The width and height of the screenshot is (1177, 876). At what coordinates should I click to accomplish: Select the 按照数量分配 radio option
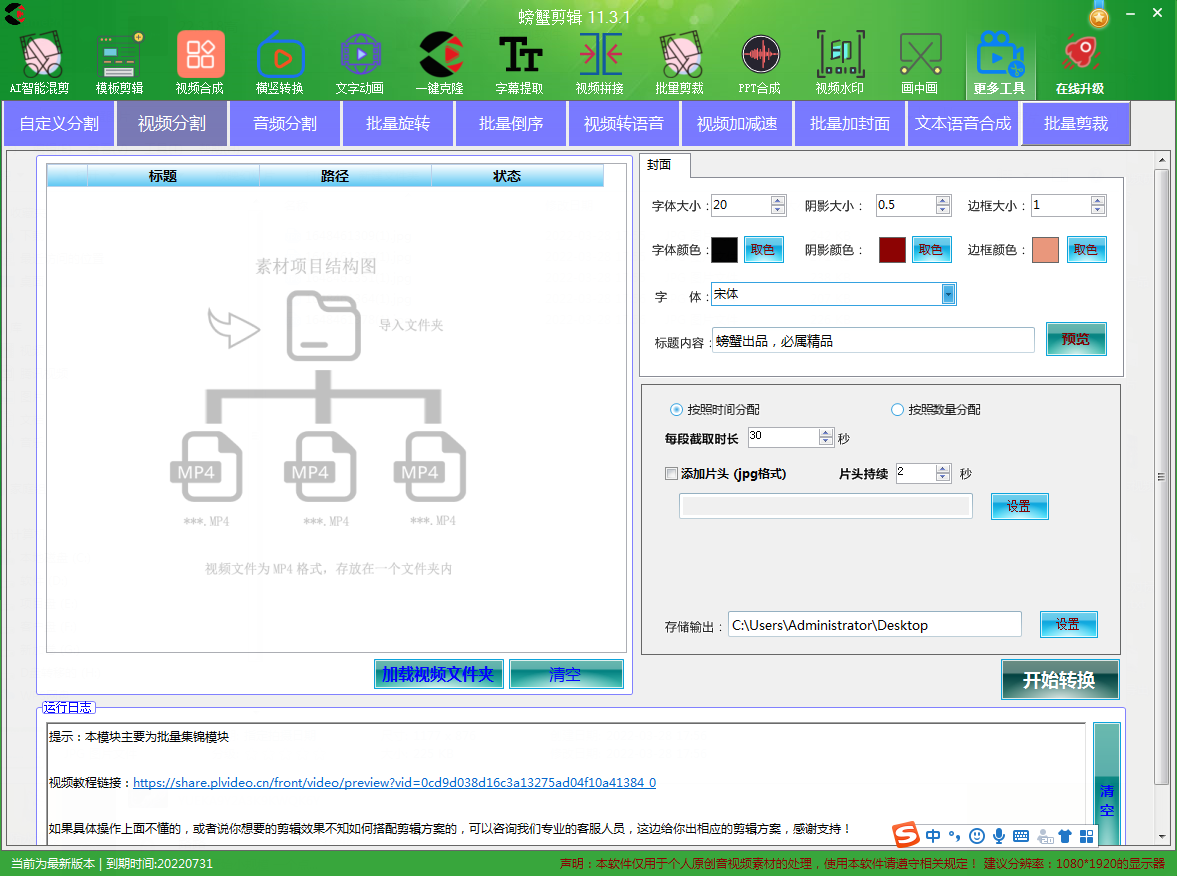click(x=897, y=410)
